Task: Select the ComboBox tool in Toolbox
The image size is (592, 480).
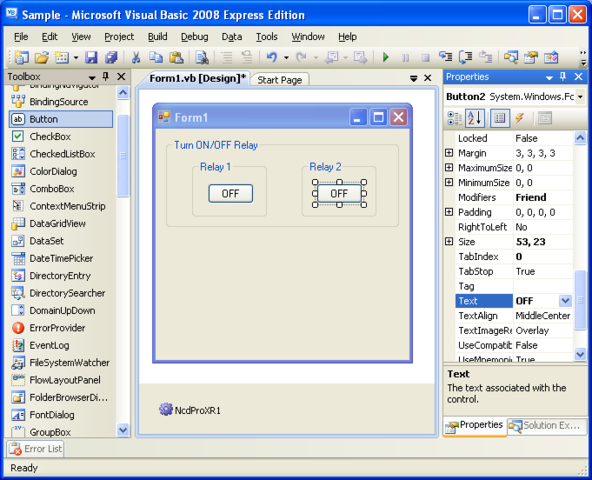Action: (61, 189)
